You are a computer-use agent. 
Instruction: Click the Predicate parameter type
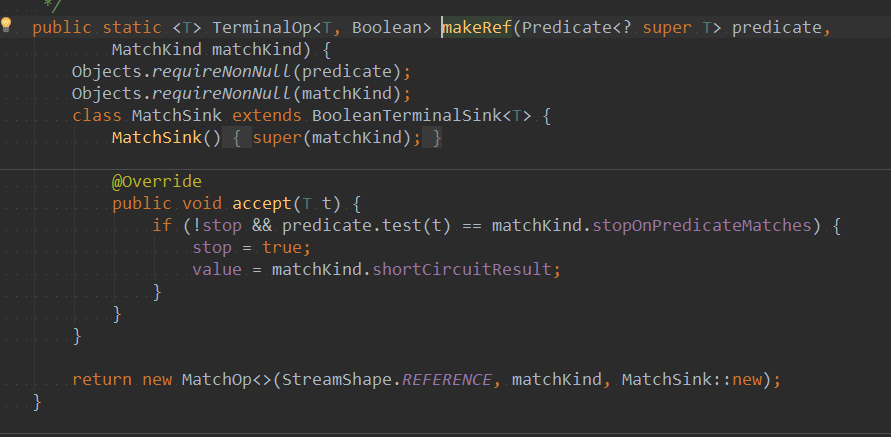point(567,27)
